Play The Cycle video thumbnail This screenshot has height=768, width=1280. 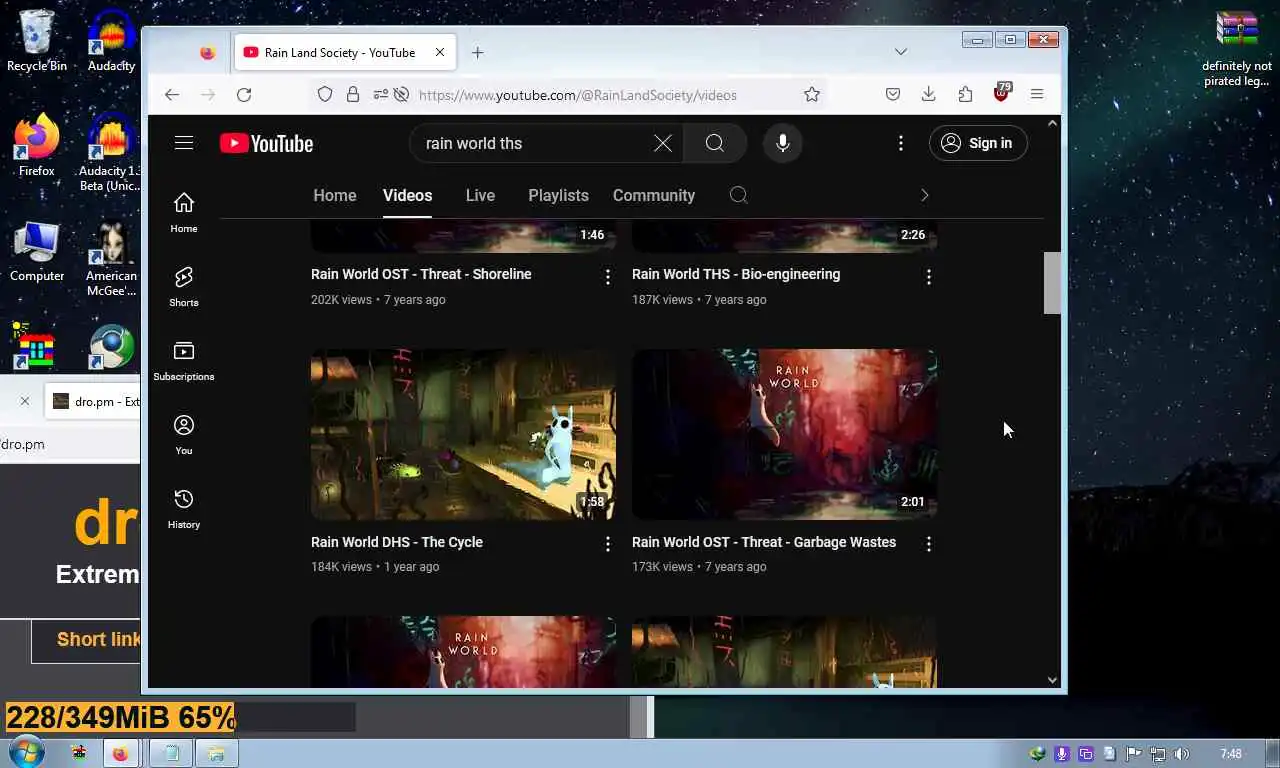pos(463,434)
